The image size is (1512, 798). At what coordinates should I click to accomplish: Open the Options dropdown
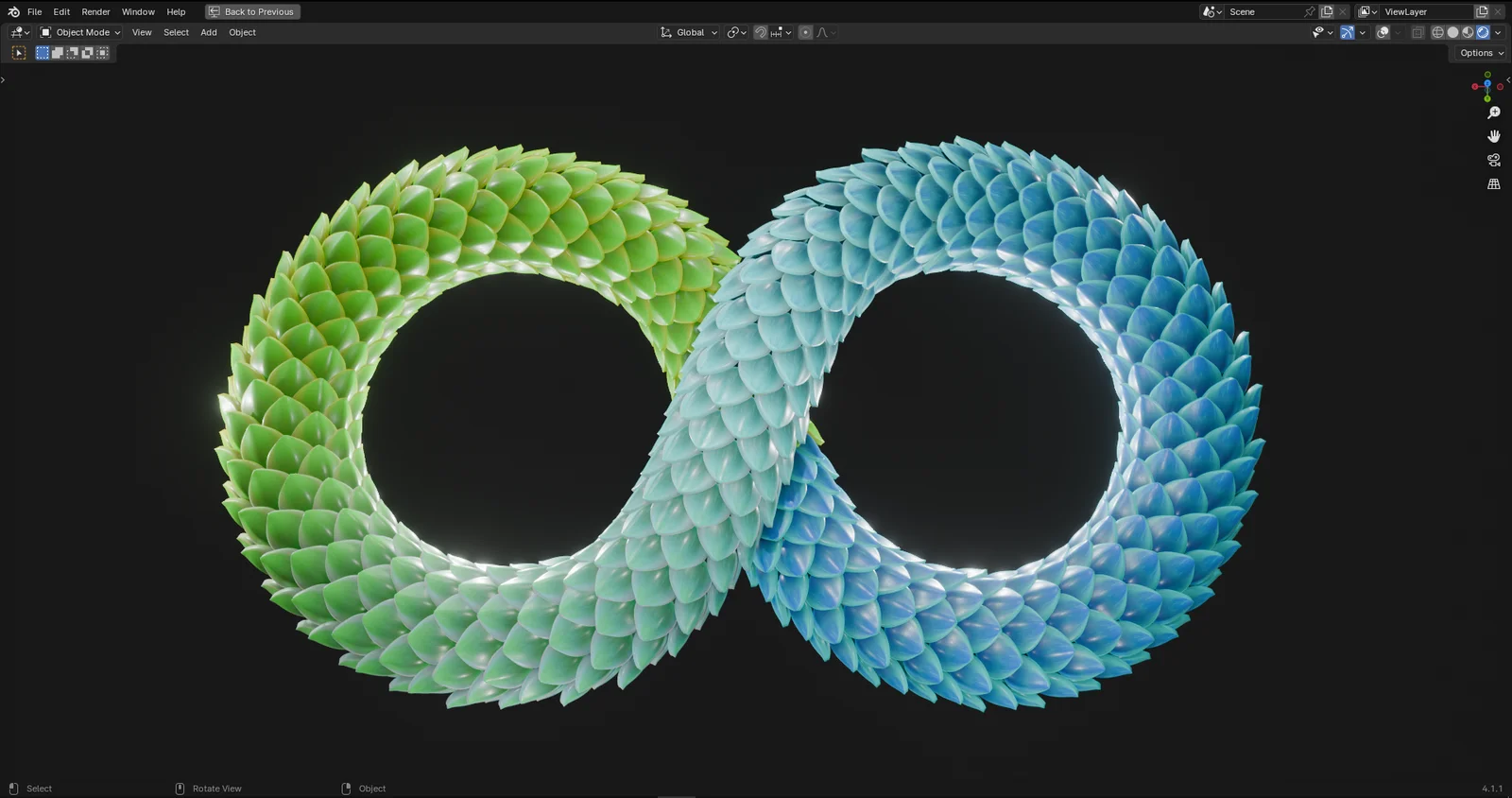click(x=1481, y=53)
